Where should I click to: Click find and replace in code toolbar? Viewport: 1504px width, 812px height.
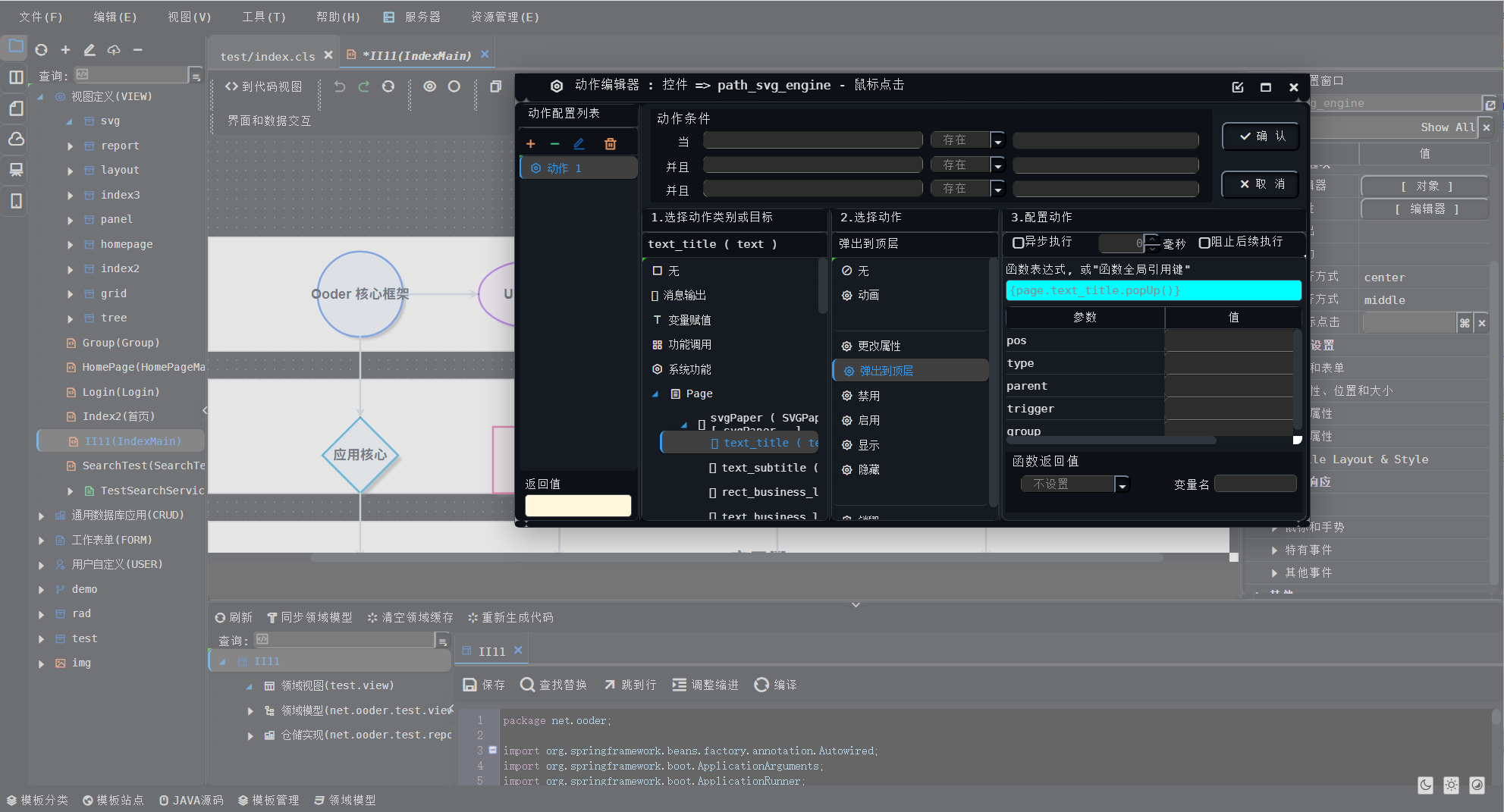[x=553, y=685]
